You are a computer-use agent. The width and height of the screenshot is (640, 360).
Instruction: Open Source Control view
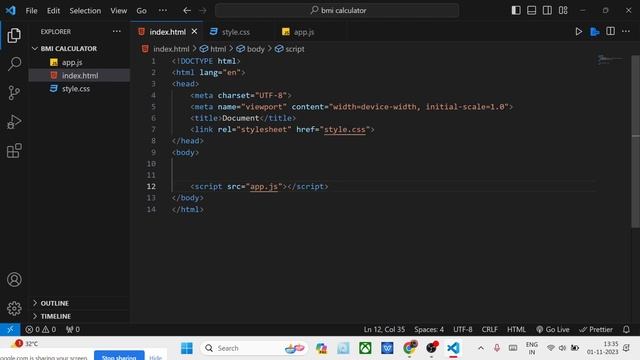click(14, 93)
